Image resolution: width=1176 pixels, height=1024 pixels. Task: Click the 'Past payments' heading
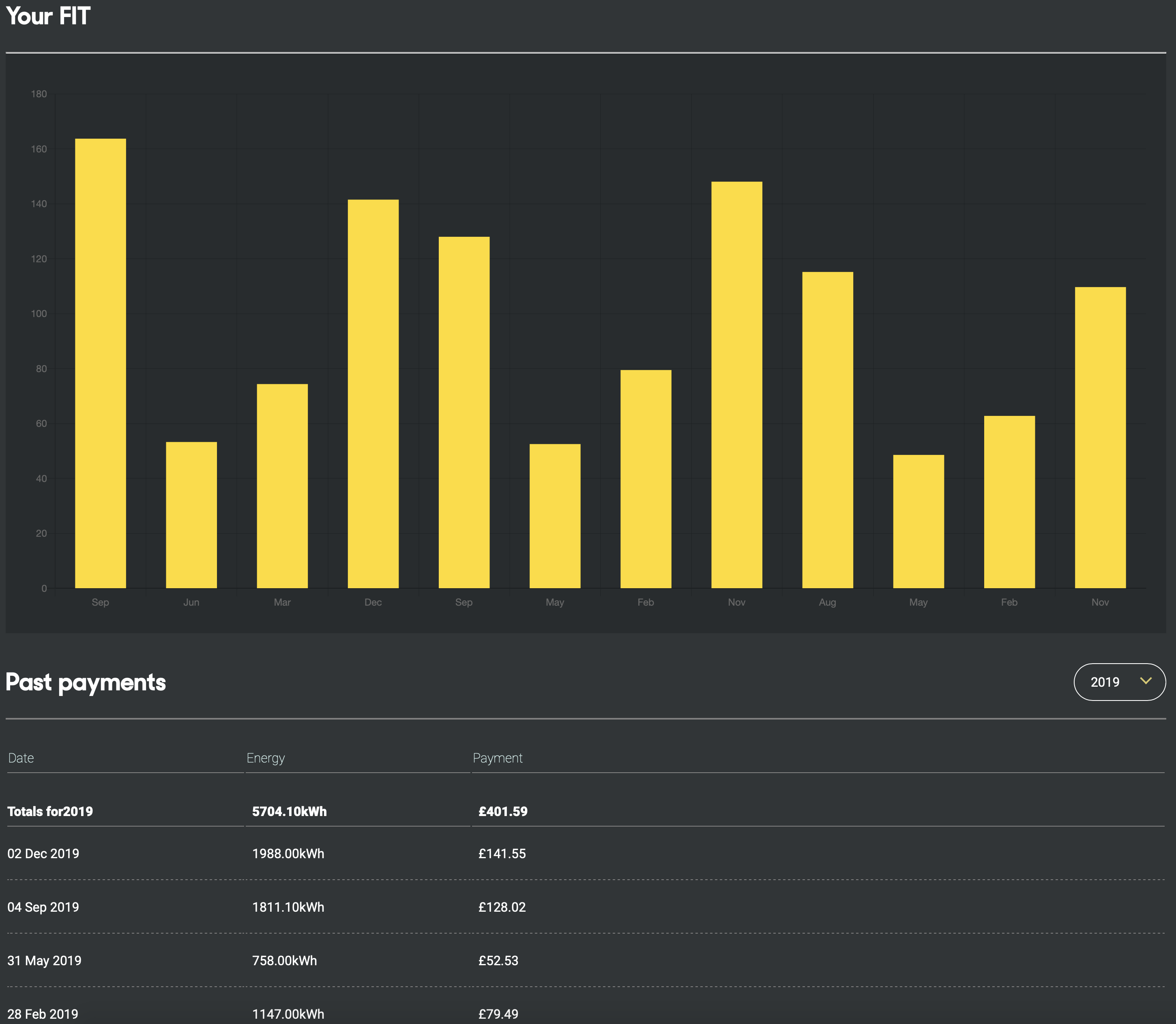click(86, 683)
